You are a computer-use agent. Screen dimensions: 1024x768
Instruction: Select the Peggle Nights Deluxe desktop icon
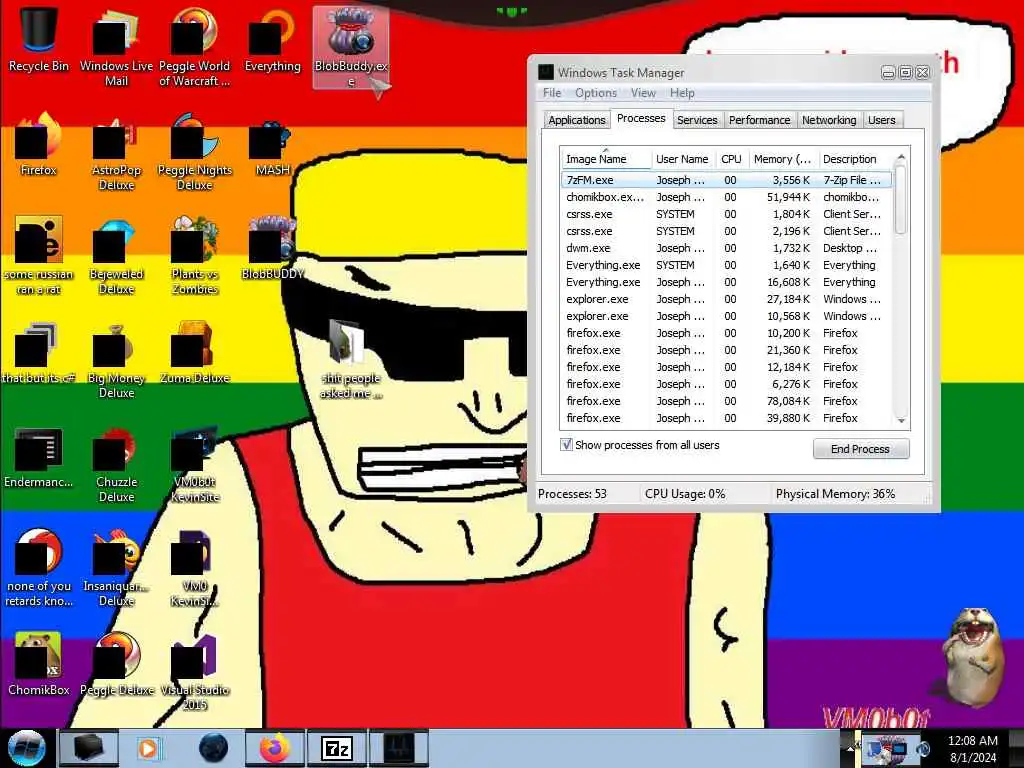tap(195, 152)
